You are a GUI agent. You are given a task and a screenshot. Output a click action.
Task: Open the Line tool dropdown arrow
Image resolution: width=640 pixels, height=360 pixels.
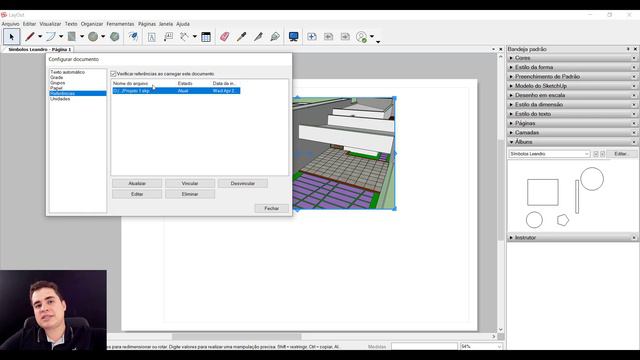40,37
